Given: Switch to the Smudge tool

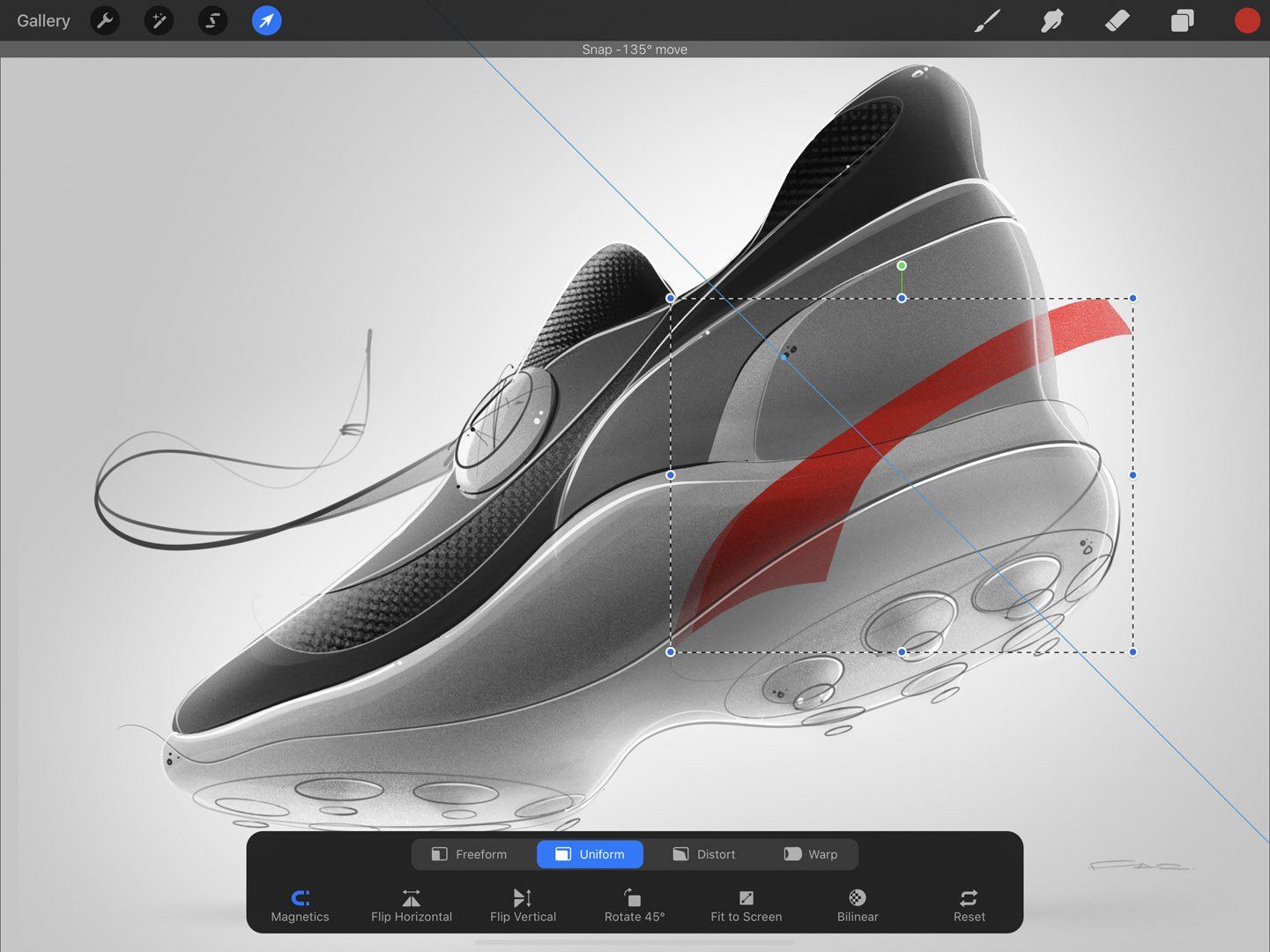Looking at the screenshot, I should point(1051,20).
